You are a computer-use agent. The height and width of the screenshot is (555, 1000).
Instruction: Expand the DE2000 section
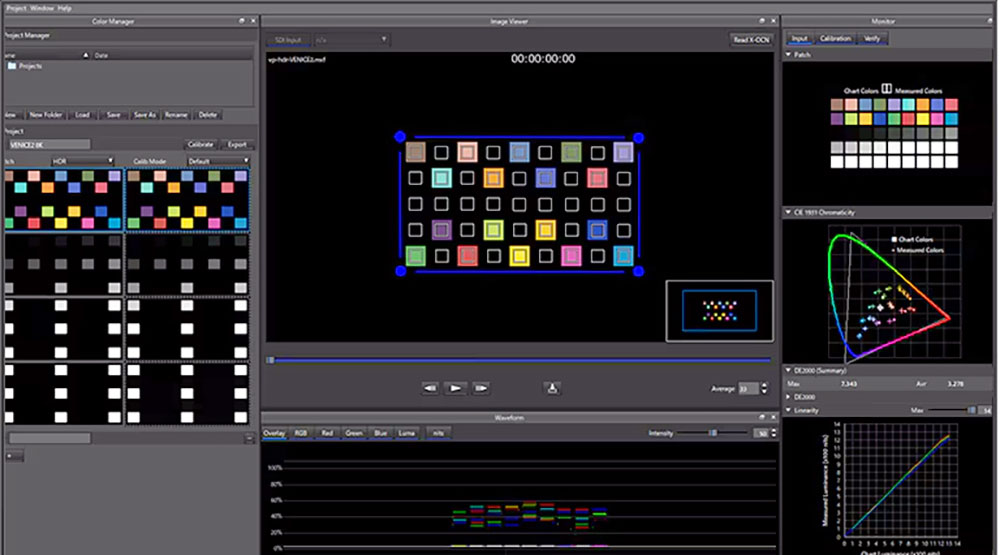pos(789,397)
